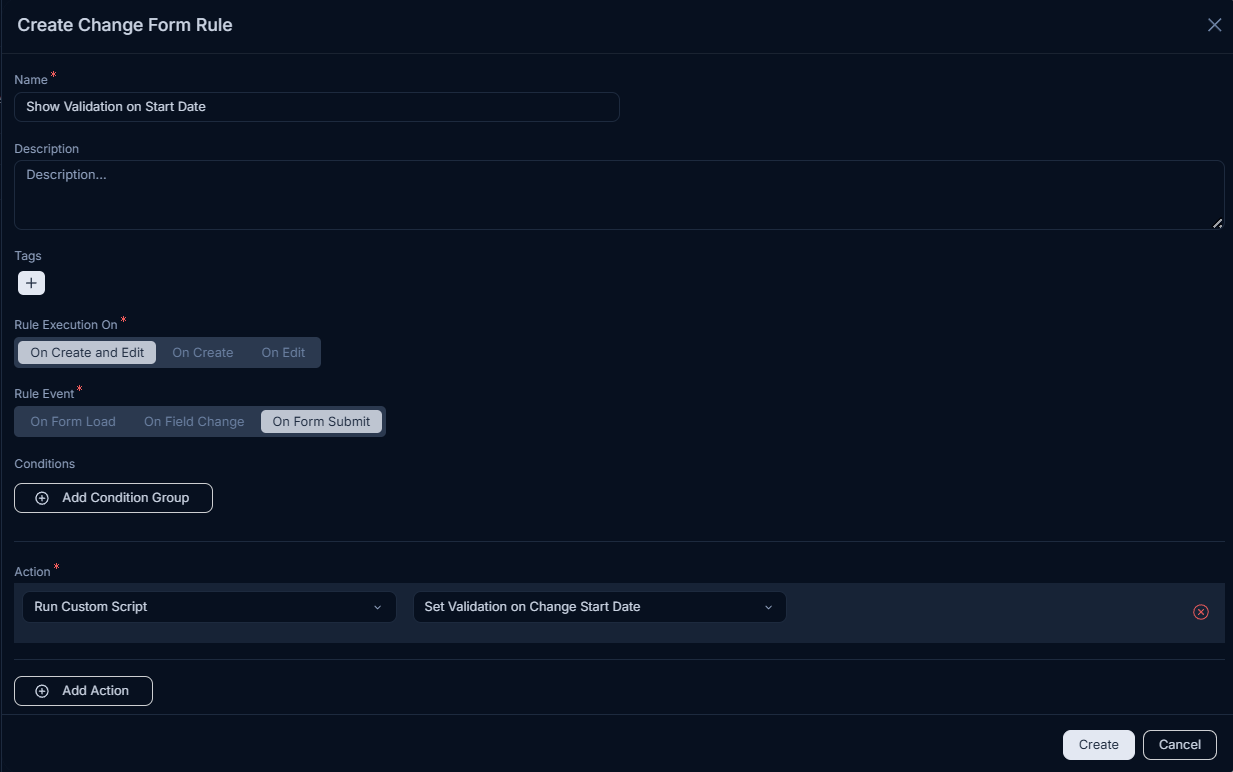Choose On Form Submit rule event
The image size is (1233, 772).
(321, 421)
